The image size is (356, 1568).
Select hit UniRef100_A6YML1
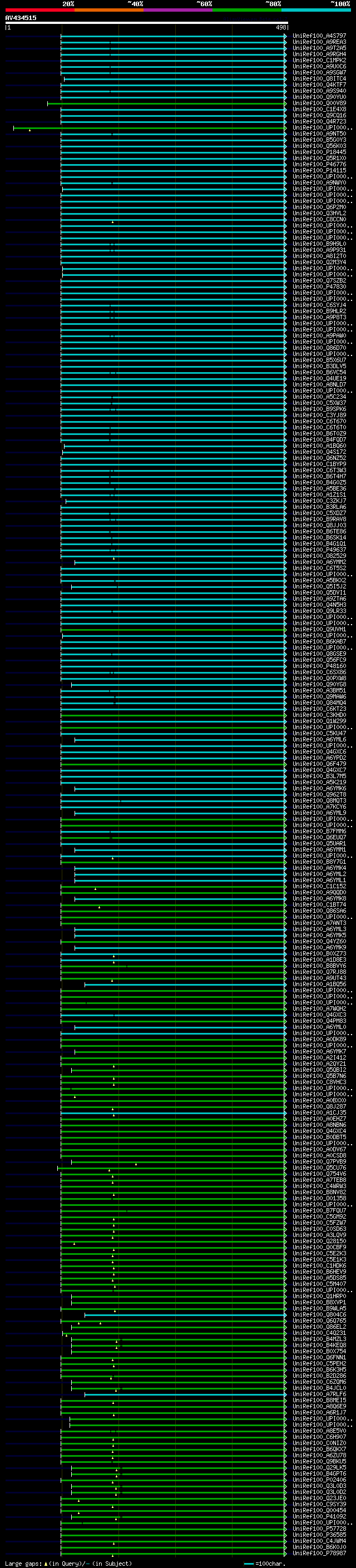click(319, 880)
